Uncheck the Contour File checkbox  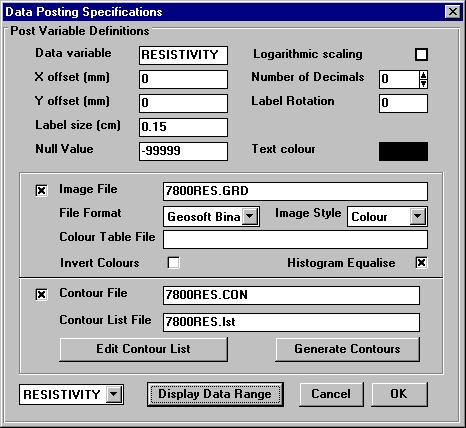(41, 295)
